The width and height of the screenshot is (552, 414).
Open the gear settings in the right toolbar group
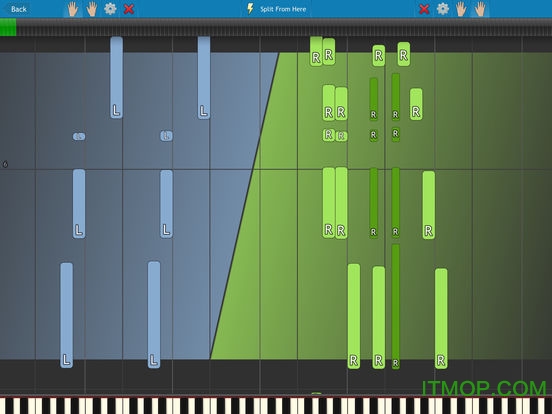click(443, 9)
